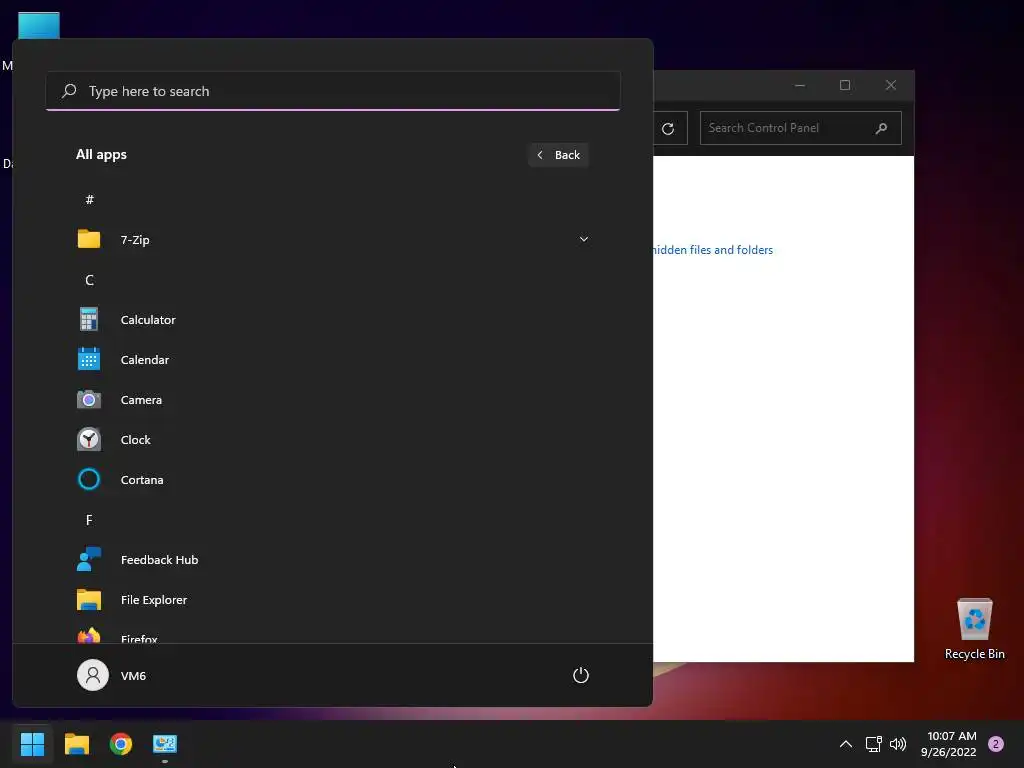Open the network status tray icon

point(873,743)
